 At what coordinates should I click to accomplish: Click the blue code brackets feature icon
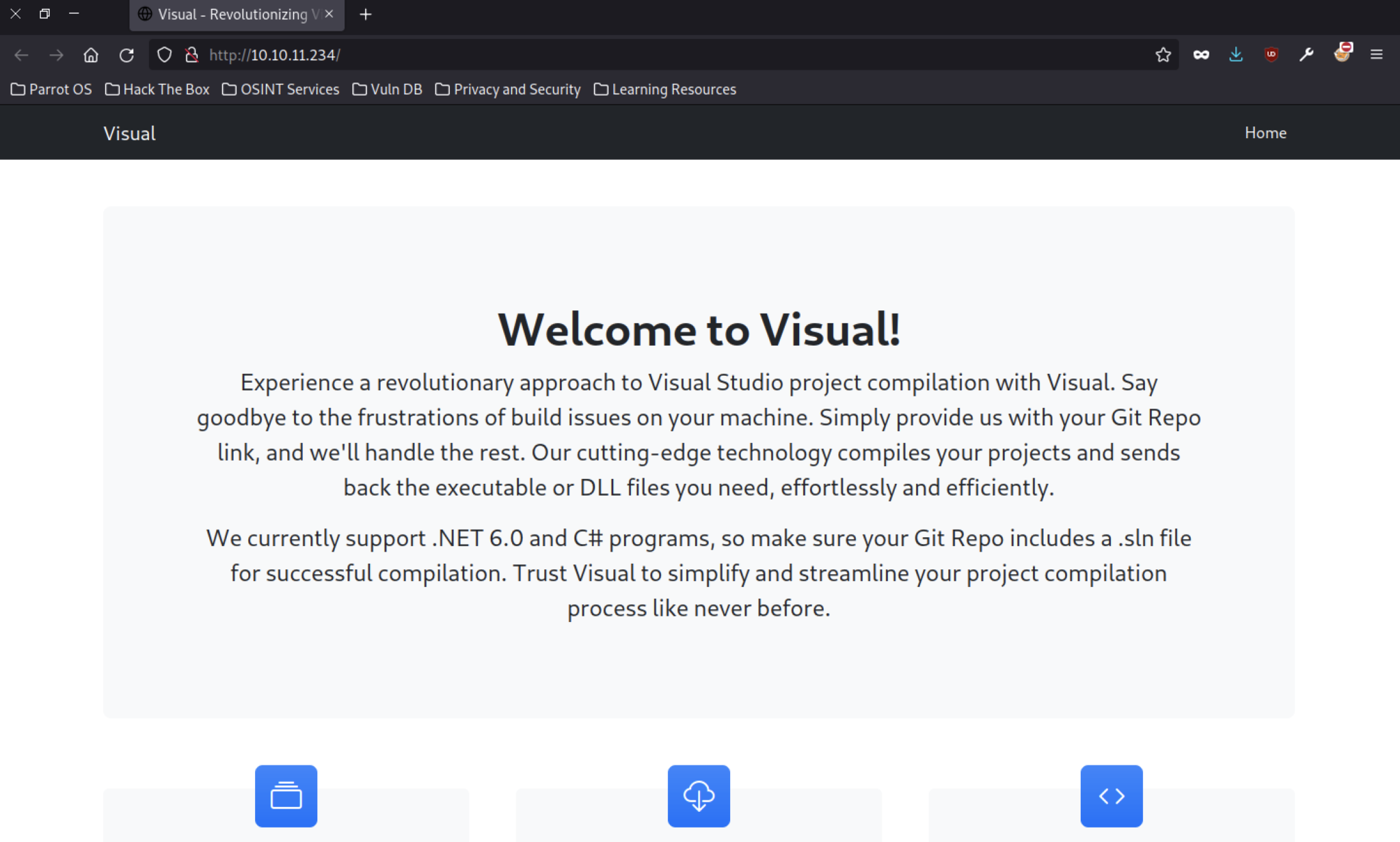(1112, 796)
